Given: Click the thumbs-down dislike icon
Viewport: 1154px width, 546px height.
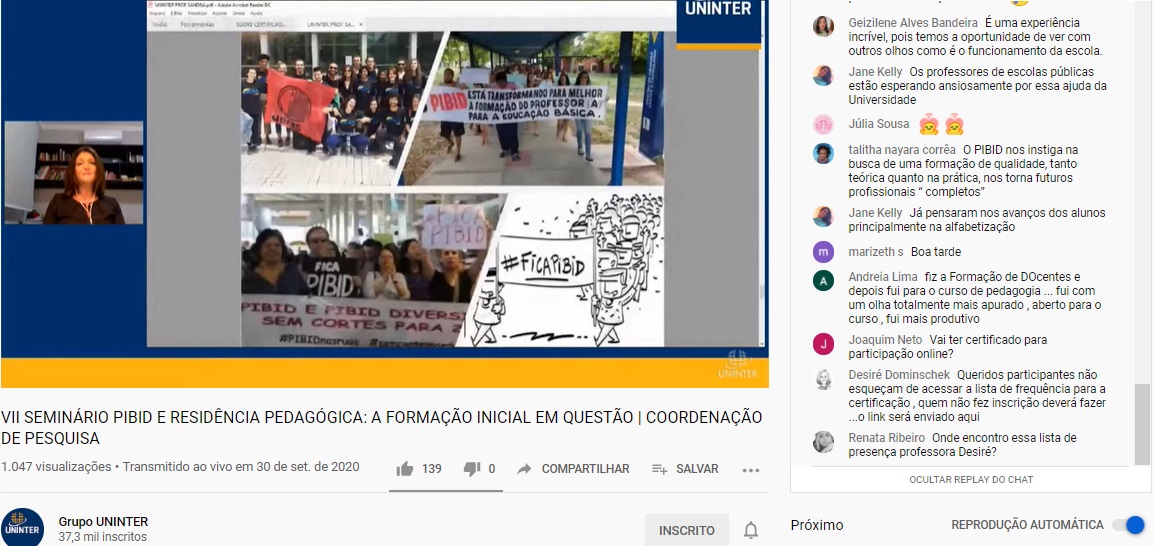Looking at the screenshot, I should click(471, 469).
